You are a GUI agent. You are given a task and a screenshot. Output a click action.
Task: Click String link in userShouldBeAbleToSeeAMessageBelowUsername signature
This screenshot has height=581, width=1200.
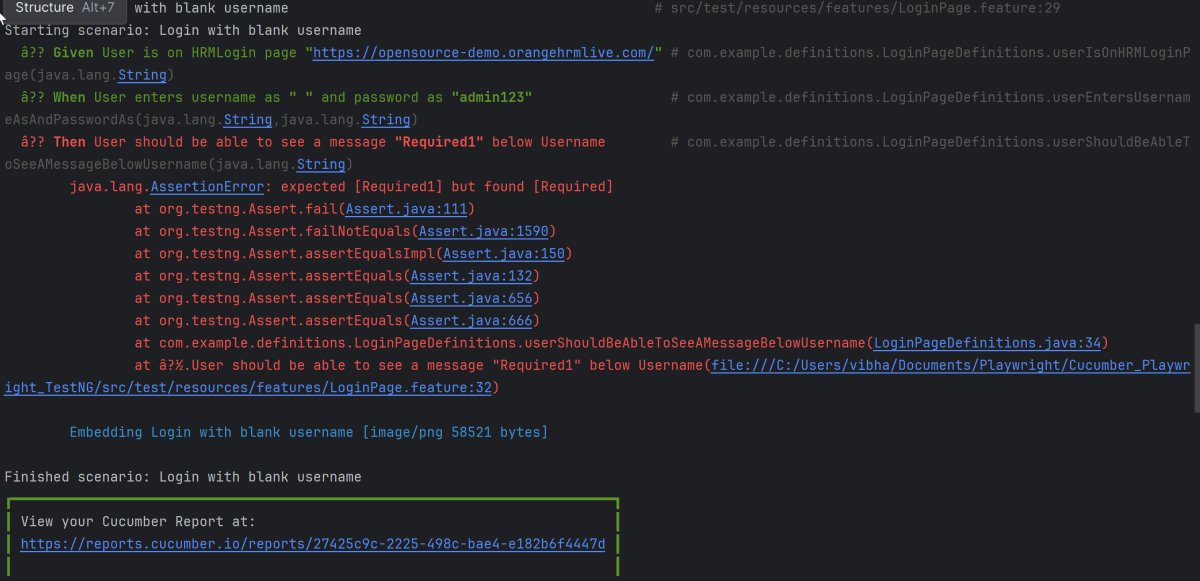tap(321, 164)
